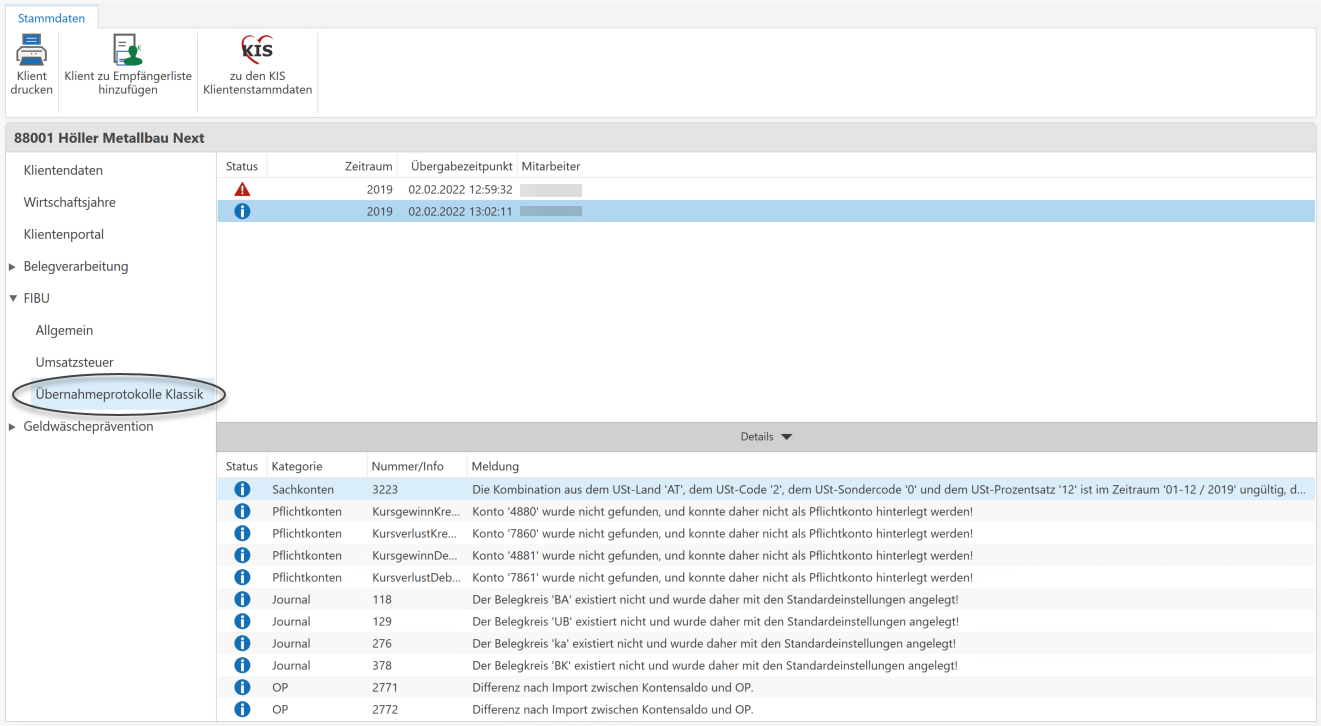The image size is (1321, 726).
Task: Click info icon for Sachkonten 3223 entry
Action: pyautogui.click(x=242, y=489)
